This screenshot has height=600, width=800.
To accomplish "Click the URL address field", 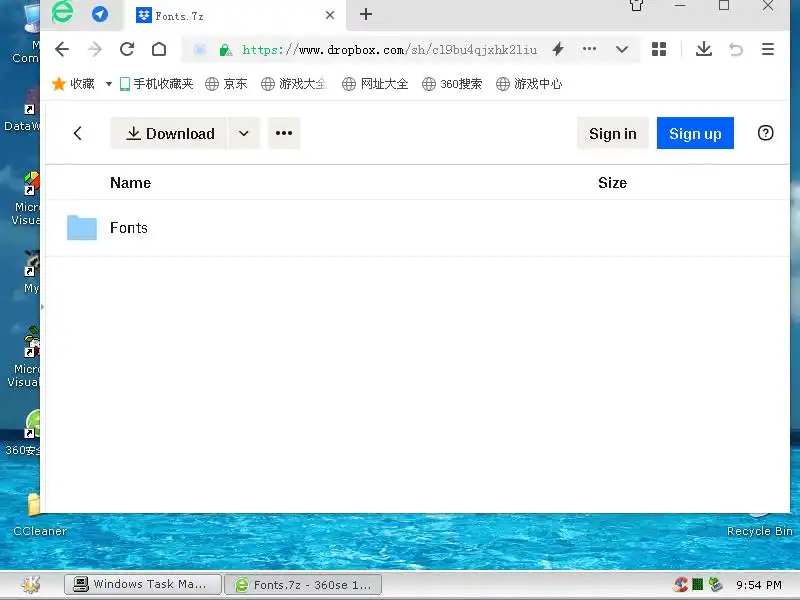I will (390, 49).
